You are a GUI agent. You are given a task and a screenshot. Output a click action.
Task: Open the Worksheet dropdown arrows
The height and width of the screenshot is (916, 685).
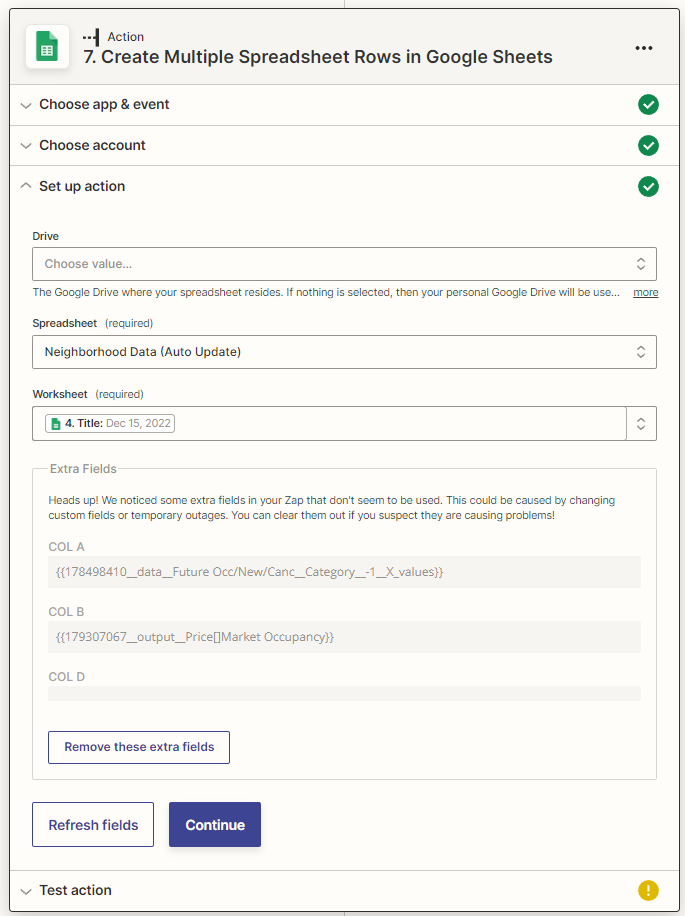[x=641, y=424]
